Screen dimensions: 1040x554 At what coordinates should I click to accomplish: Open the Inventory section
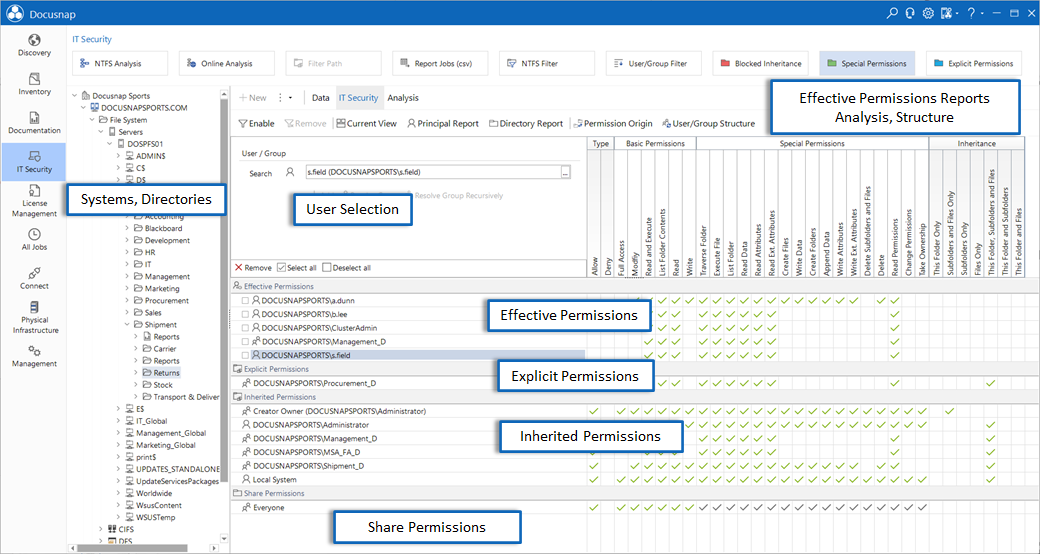(34, 84)
